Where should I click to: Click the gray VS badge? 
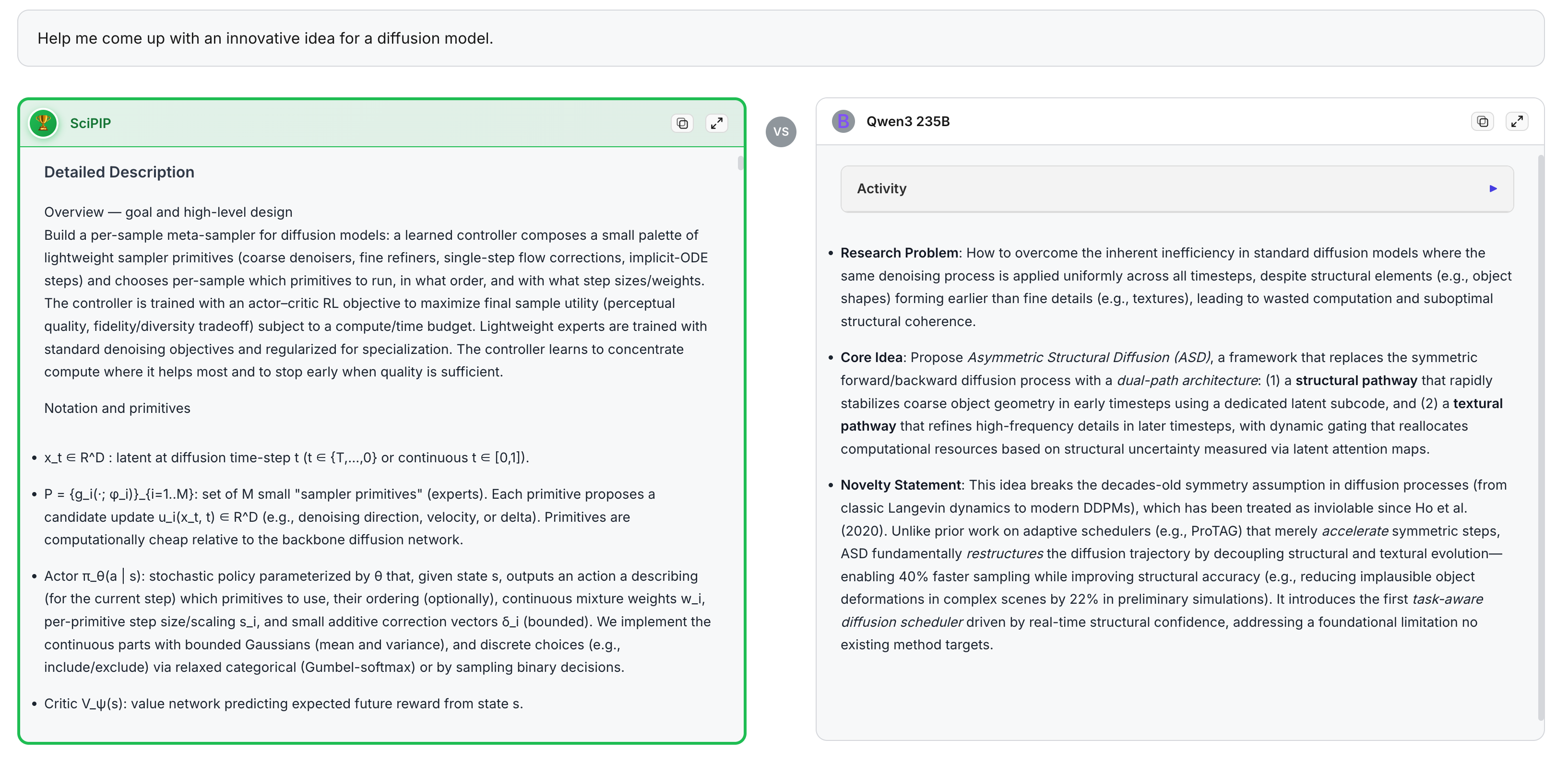click(781, 132)
